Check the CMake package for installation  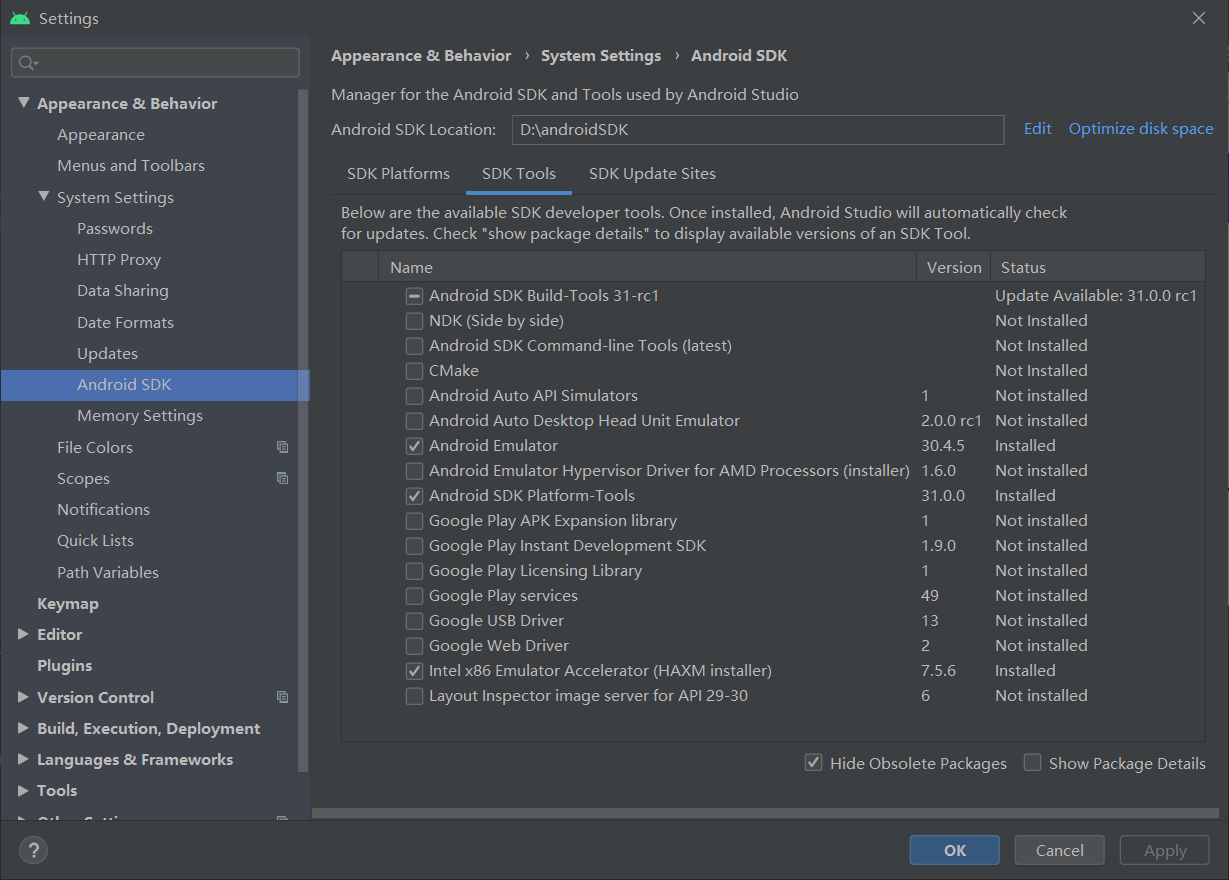[x=414, y=370]
